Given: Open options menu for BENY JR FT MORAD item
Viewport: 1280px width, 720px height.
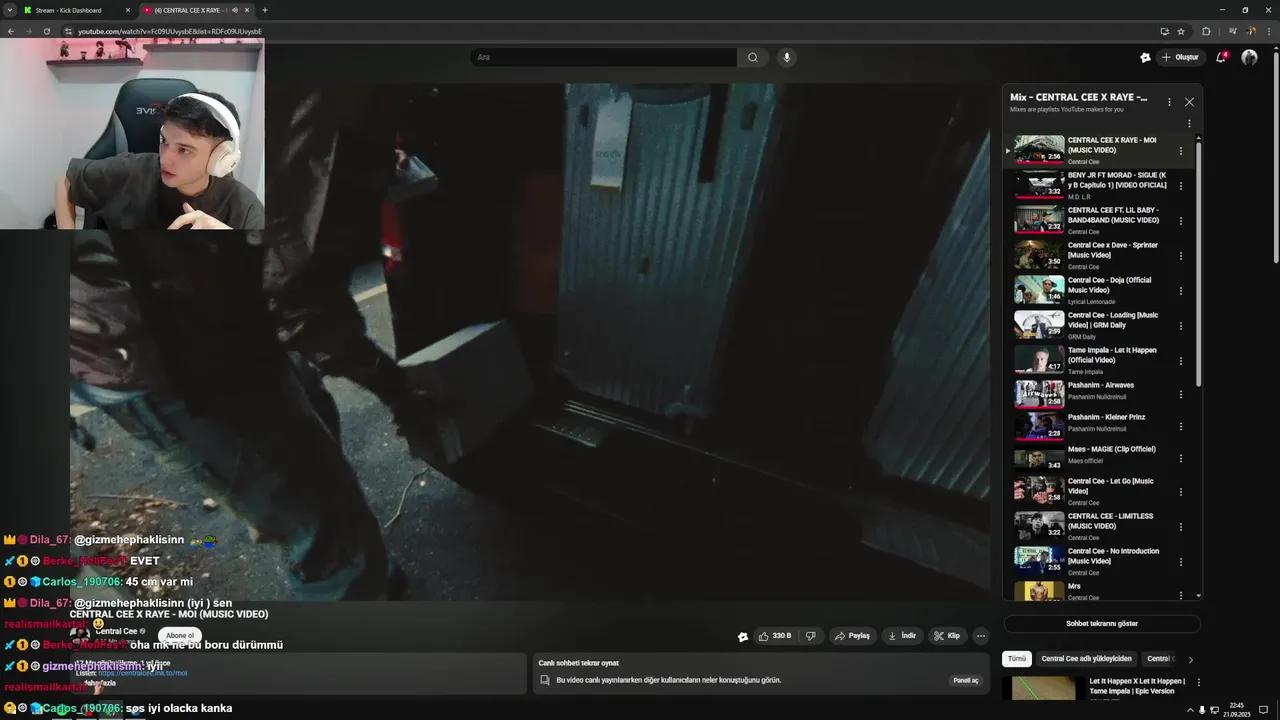Looking at the screenshot, I should pos(1180,186).
